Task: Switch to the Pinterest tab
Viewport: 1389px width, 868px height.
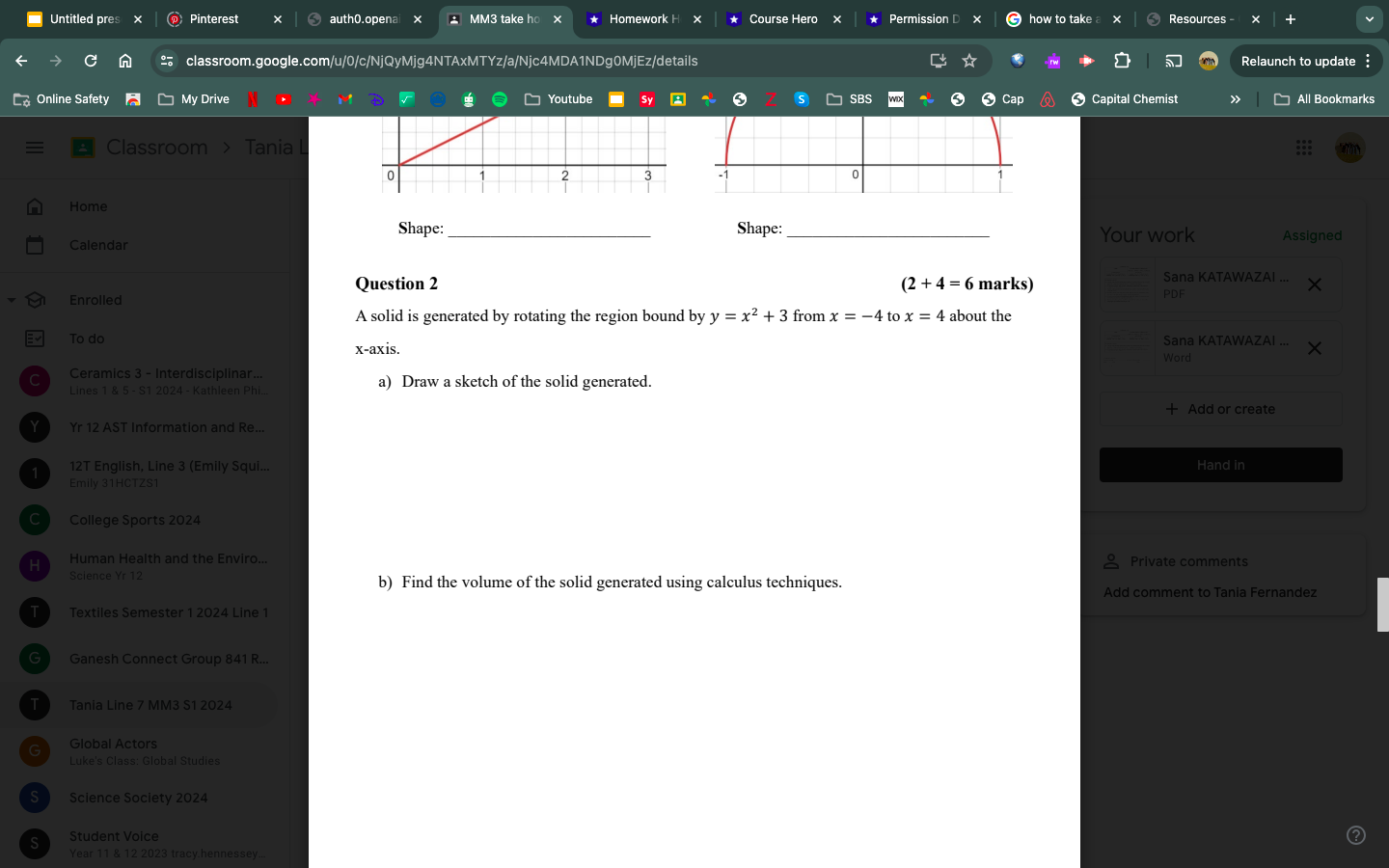Action: click(x=214, y=18)
